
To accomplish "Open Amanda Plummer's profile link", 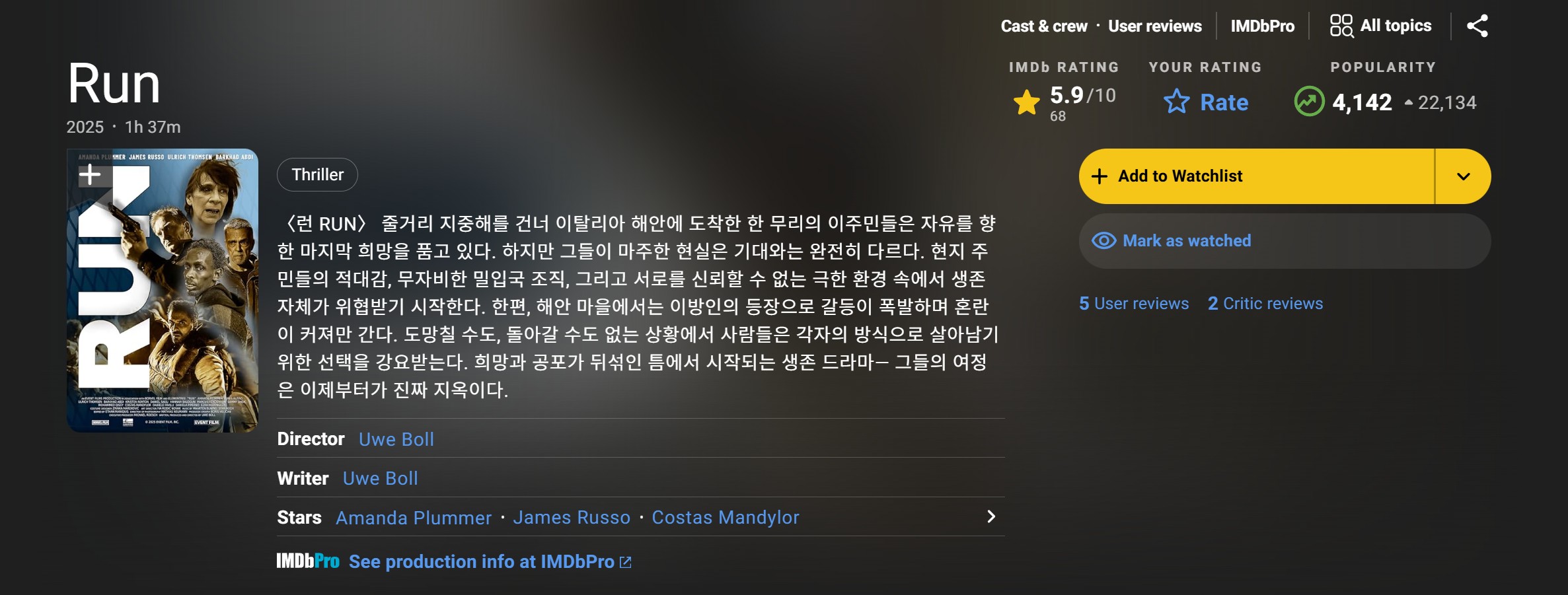I will coord(414,518).
